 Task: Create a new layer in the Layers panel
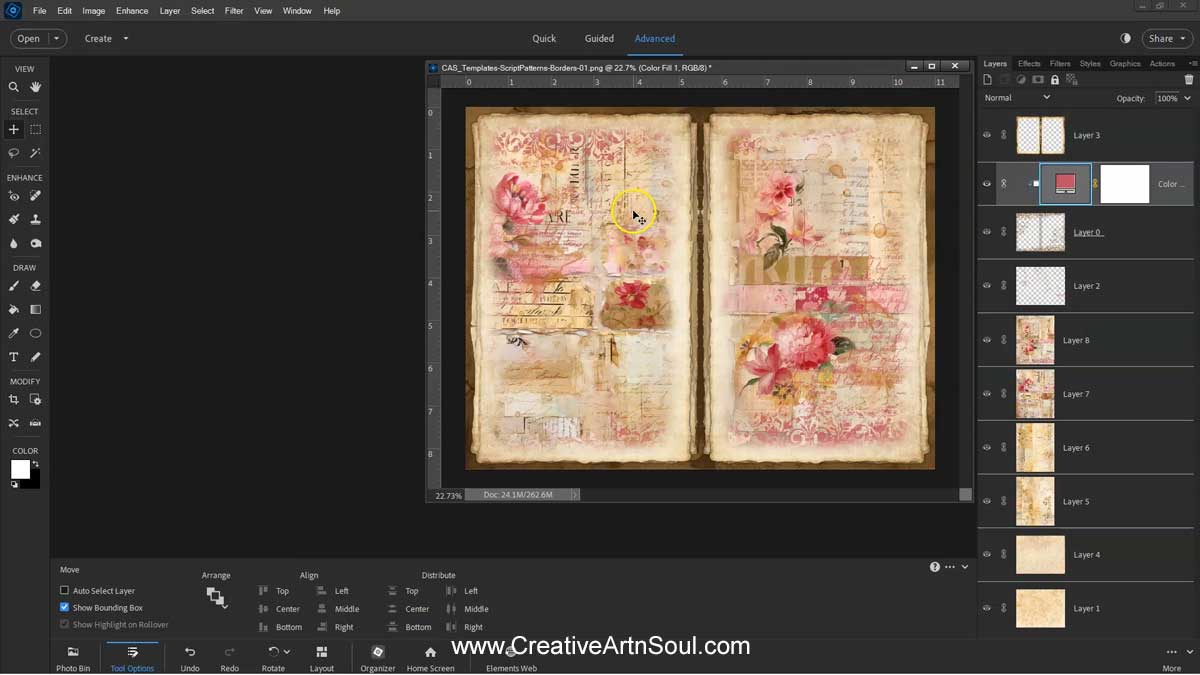[990, 79]
